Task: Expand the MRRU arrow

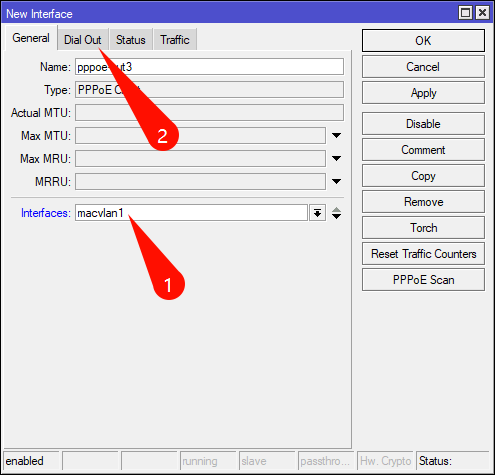Action: pyautogui.click(x=337, y=182)
